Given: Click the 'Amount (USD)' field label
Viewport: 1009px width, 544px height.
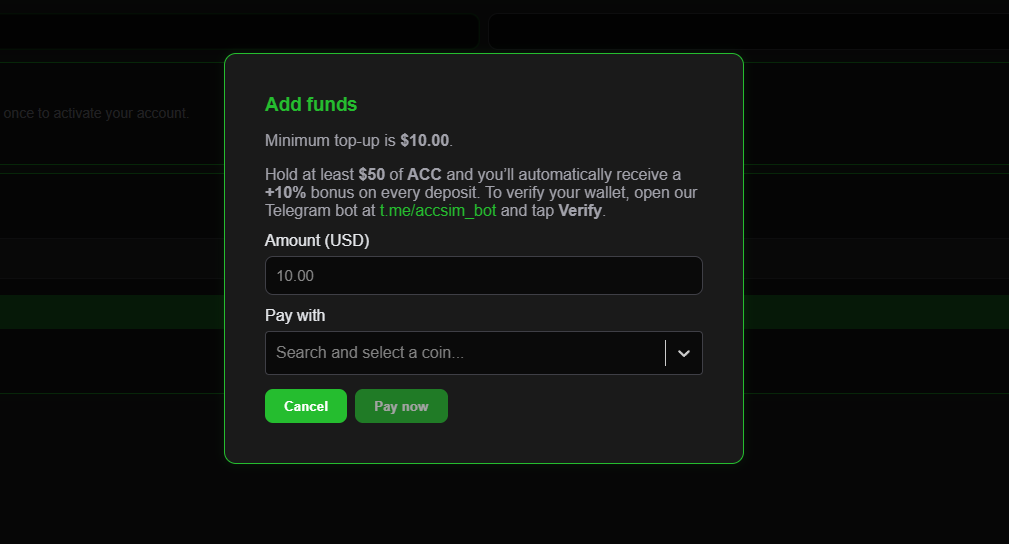Looking at the screenshot, I should pyautogui.click(x=317, y=240).
